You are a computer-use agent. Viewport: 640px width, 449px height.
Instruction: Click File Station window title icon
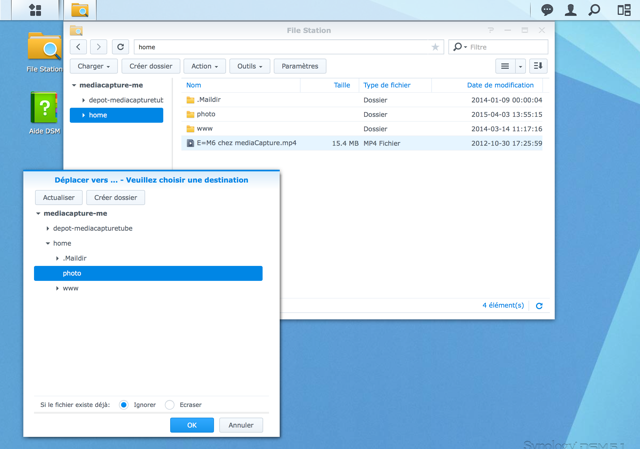click(76, 30)
